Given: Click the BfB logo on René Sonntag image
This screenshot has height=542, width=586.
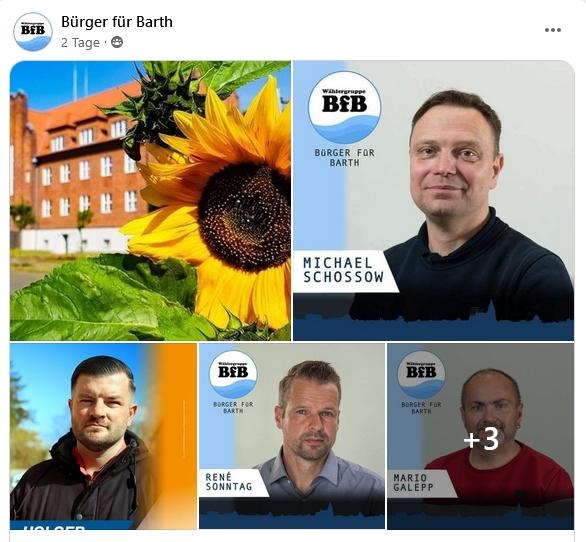Looking at the screenshot, I should [233, 374].
